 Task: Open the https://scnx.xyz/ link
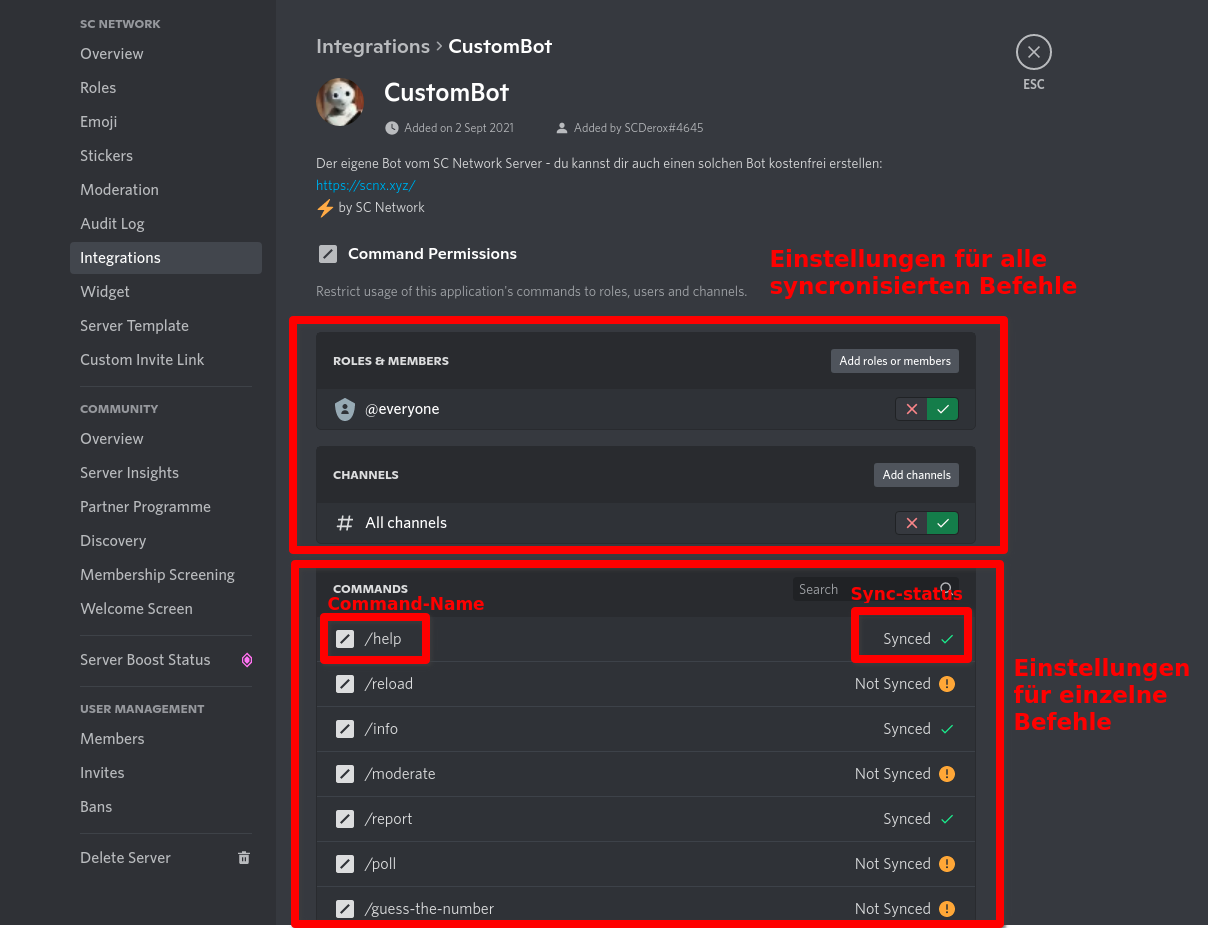pos(365,185)
